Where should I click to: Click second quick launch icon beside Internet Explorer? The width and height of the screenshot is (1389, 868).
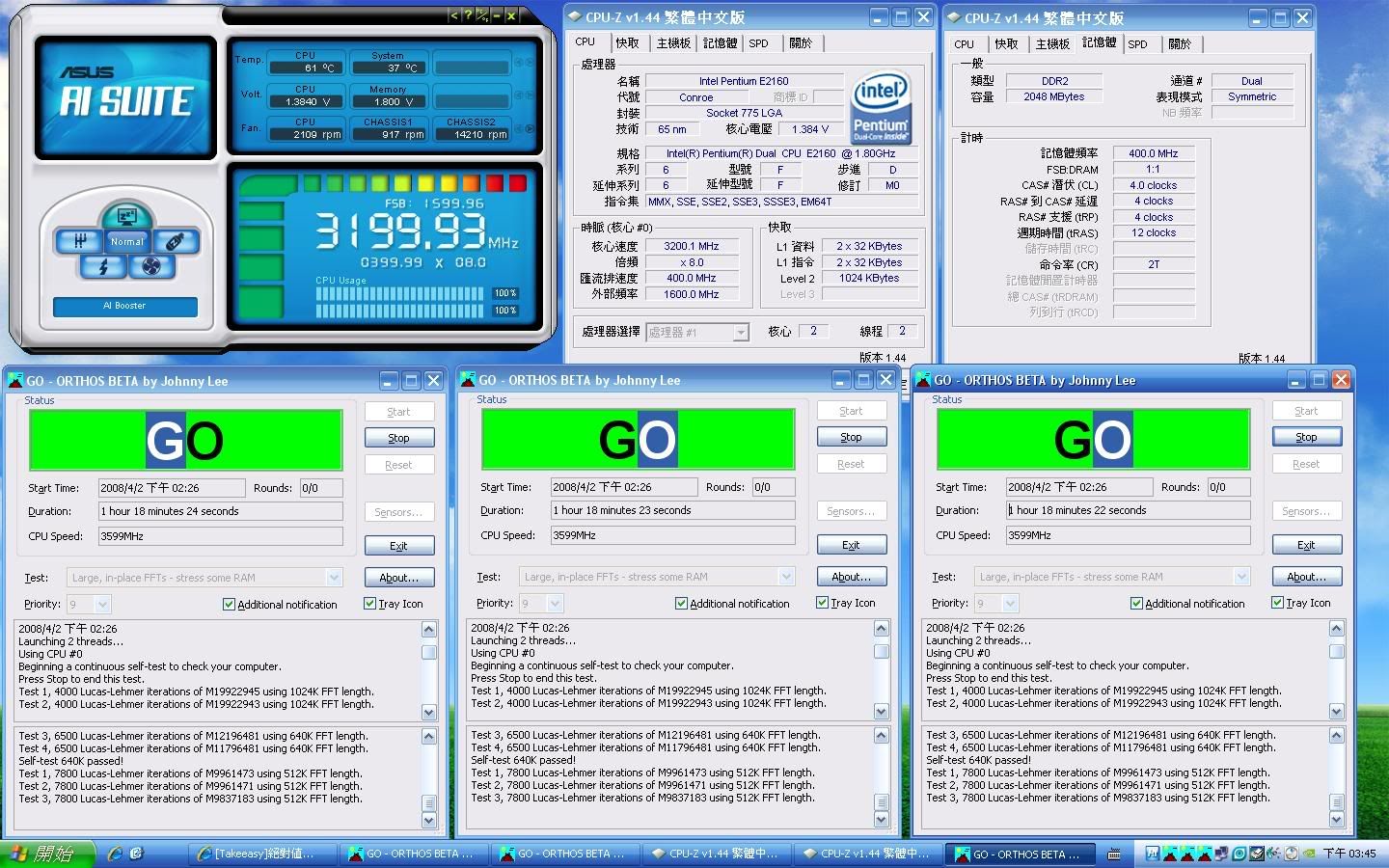(x=137, y=854)
